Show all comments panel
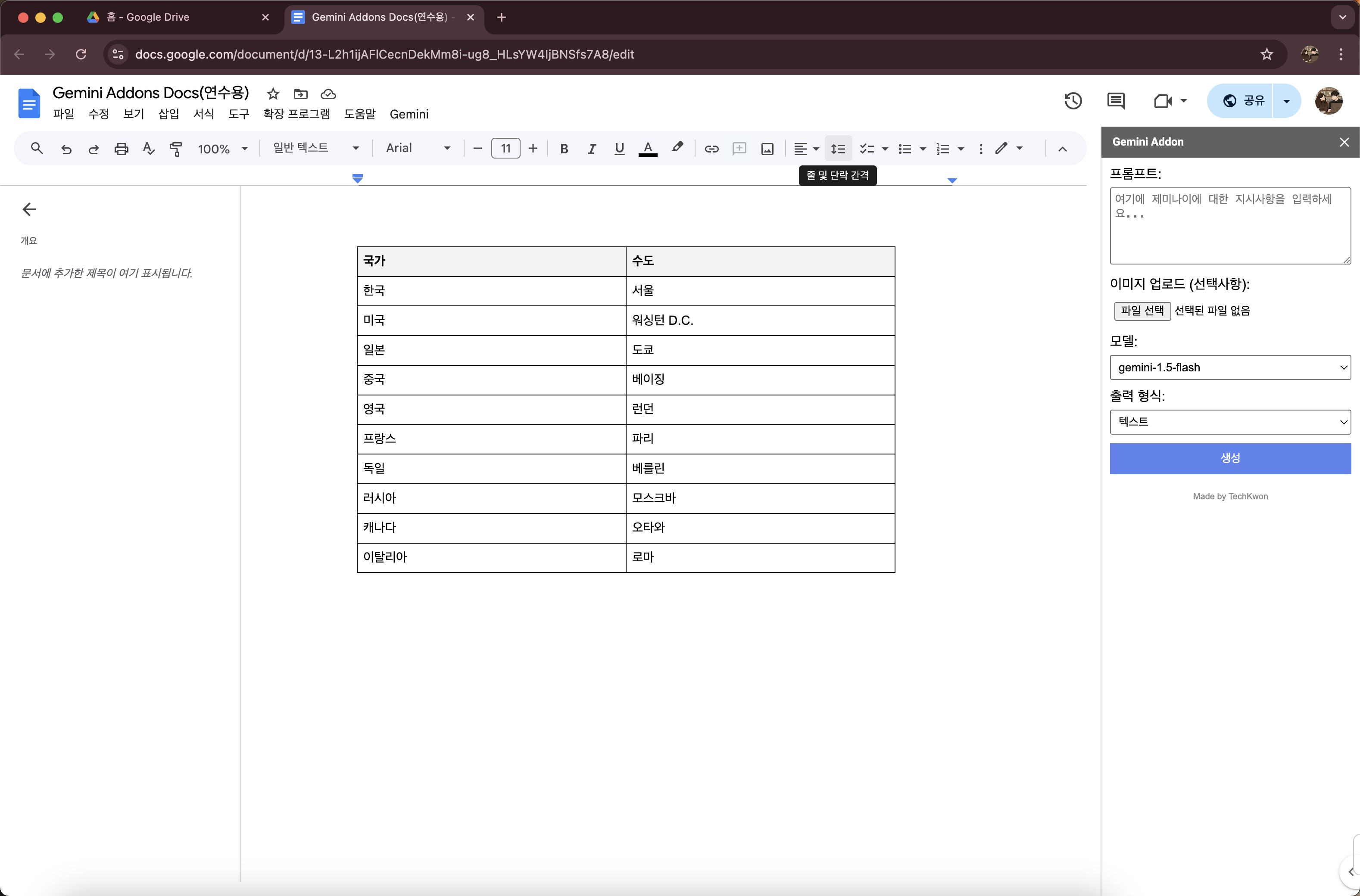 (1115, 100)
